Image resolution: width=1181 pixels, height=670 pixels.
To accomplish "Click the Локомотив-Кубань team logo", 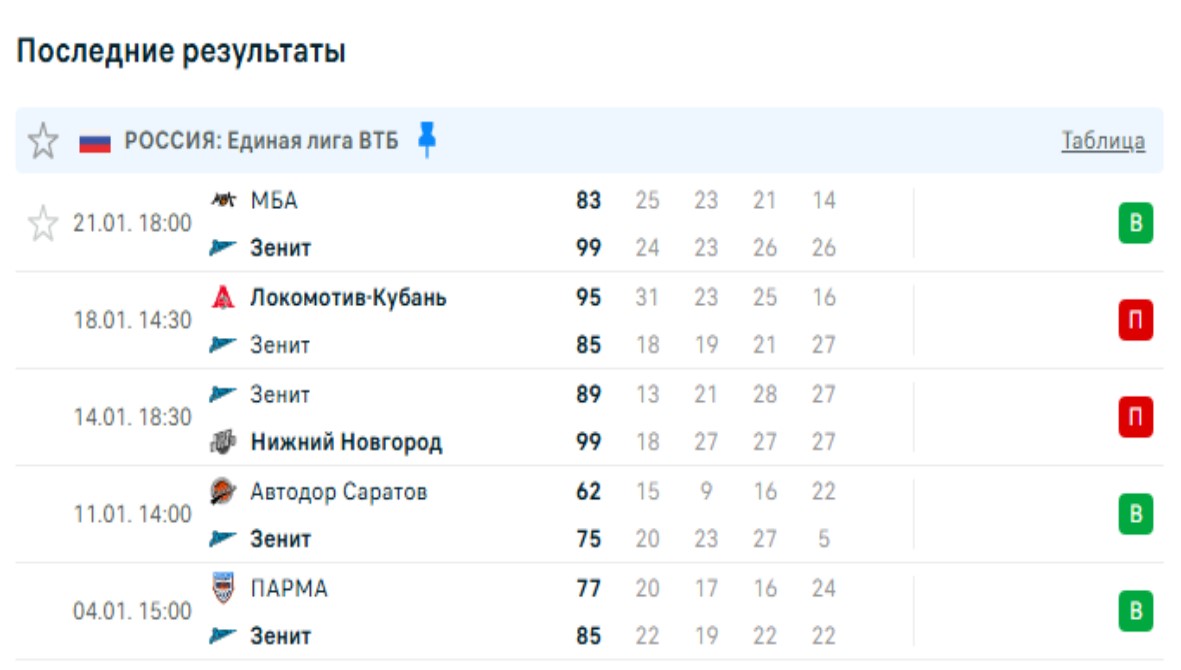I will click(223, 297).
